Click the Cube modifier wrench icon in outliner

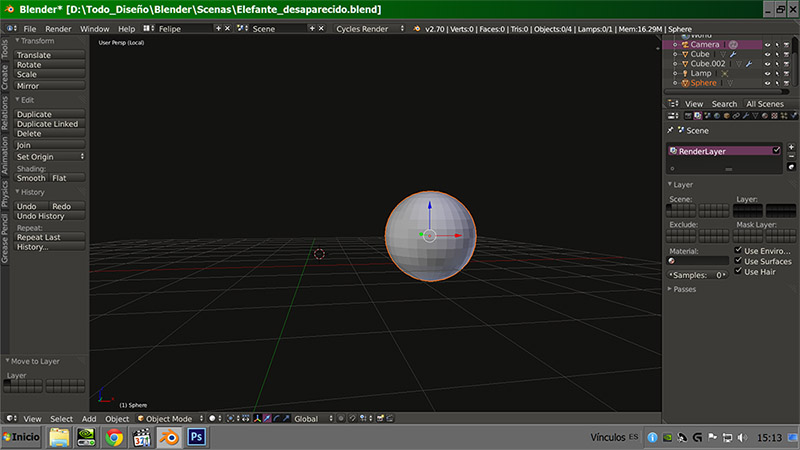pyautogui.click(x=733, y=54)
